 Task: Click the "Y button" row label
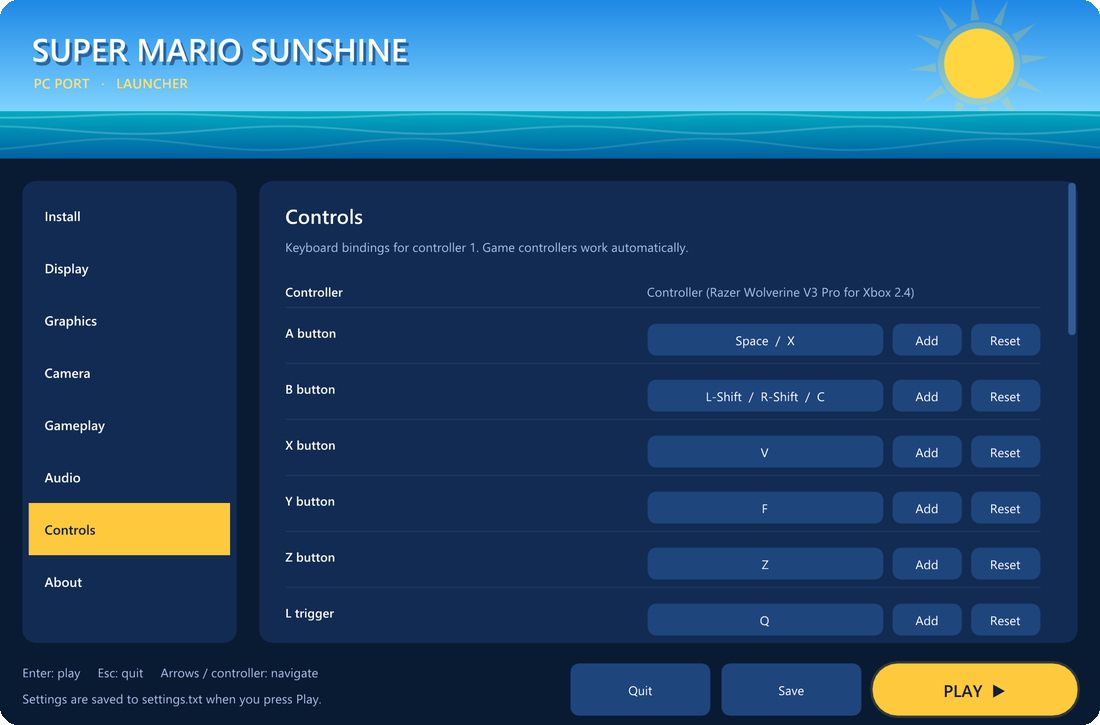[x=309, y=501]
